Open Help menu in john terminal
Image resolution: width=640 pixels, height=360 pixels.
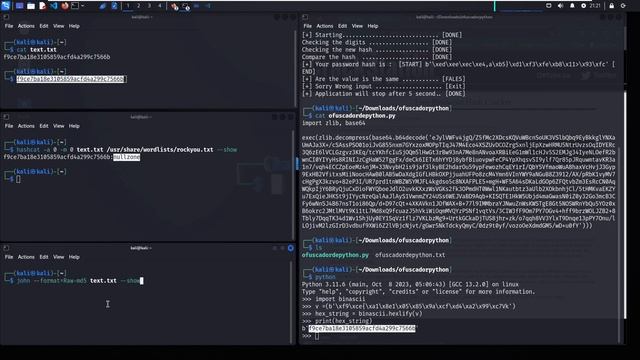pyautogui.click(x=74, y=257)
